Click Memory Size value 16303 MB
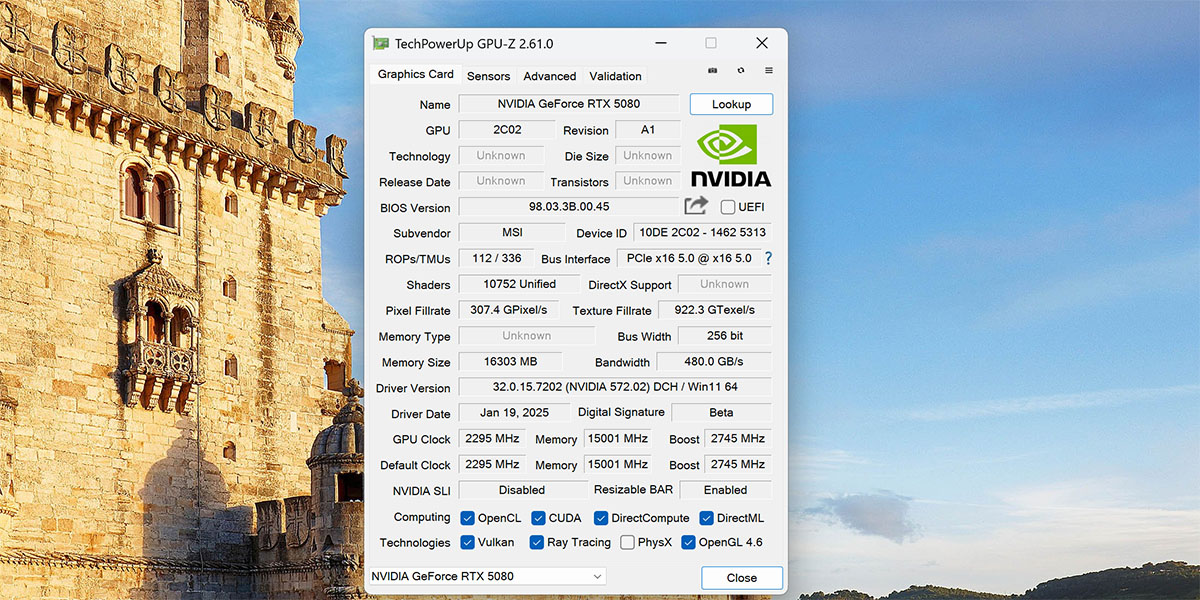 510,362
